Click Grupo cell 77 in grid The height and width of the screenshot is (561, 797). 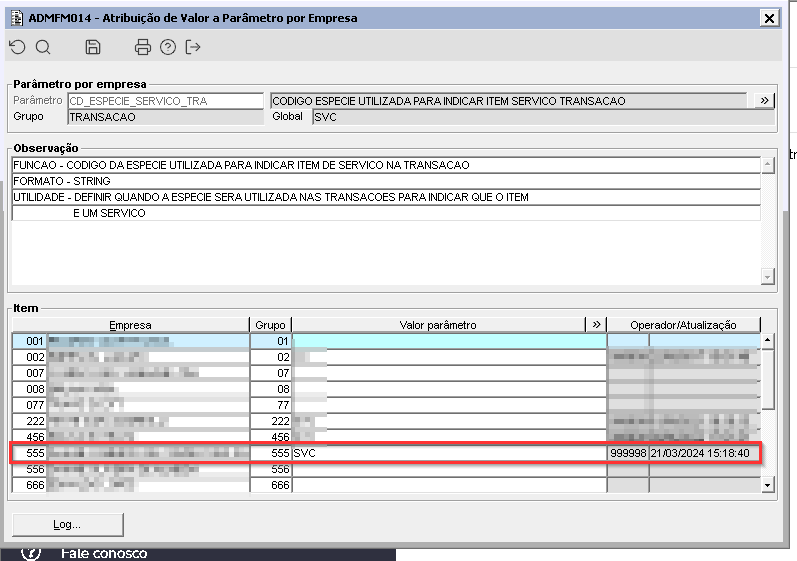point(271,405)
